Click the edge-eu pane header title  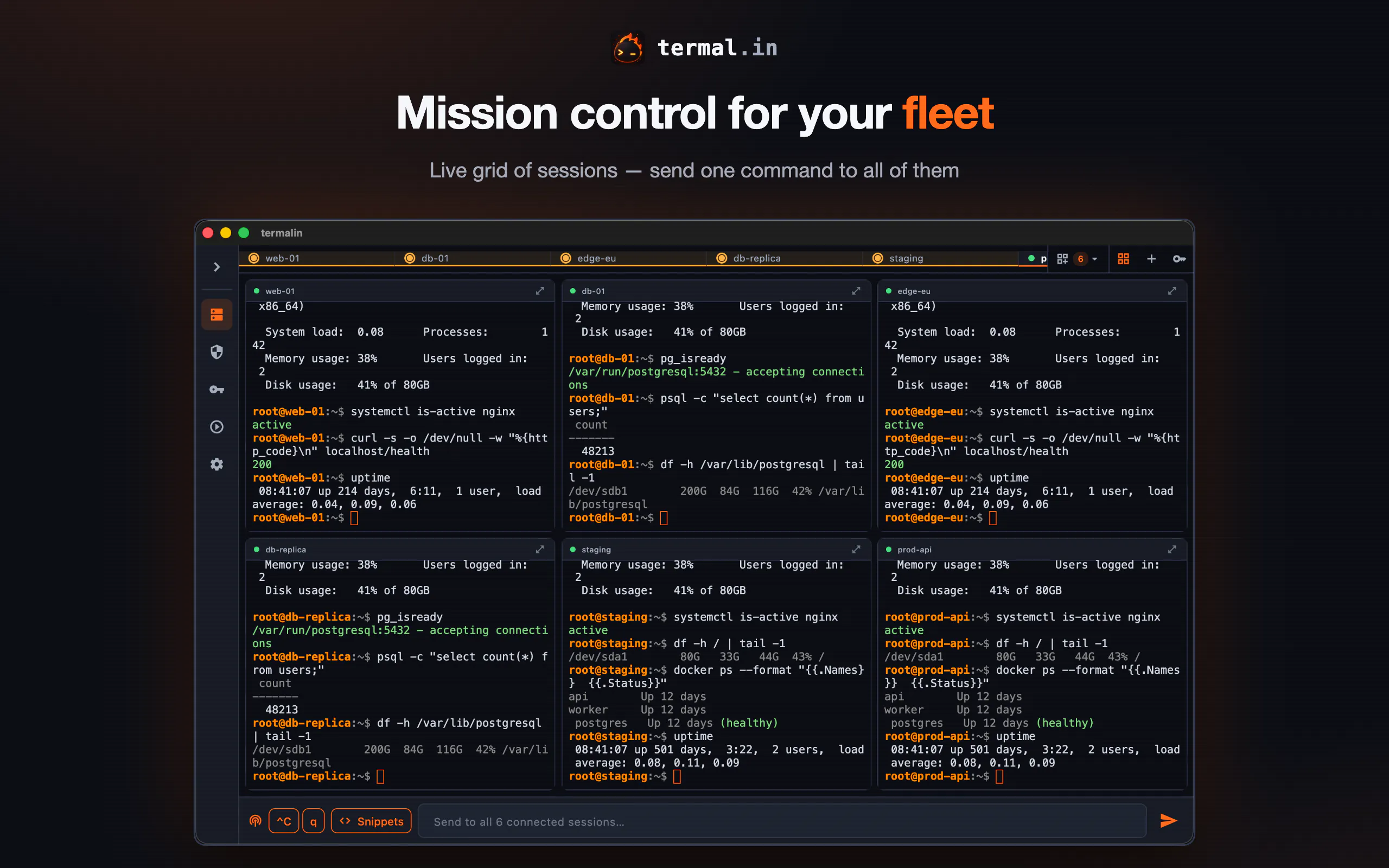click(914, 291)
